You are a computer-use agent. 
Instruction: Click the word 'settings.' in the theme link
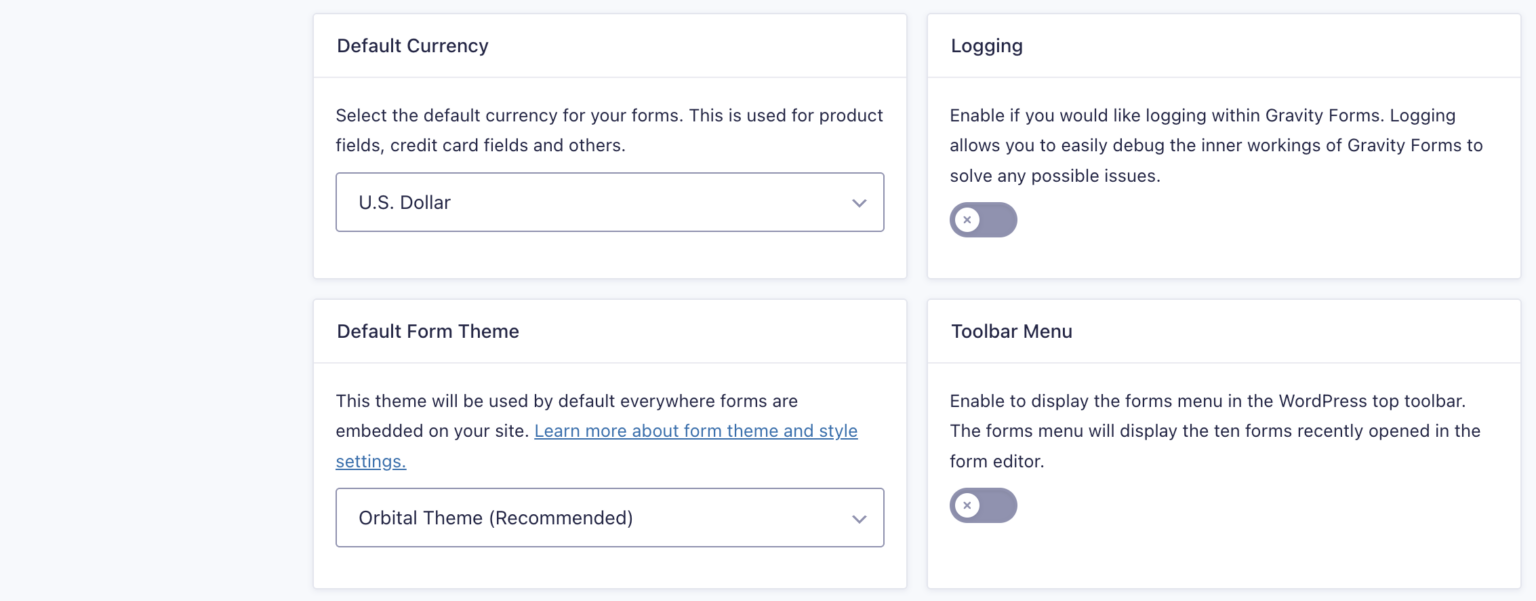[370, 461]
